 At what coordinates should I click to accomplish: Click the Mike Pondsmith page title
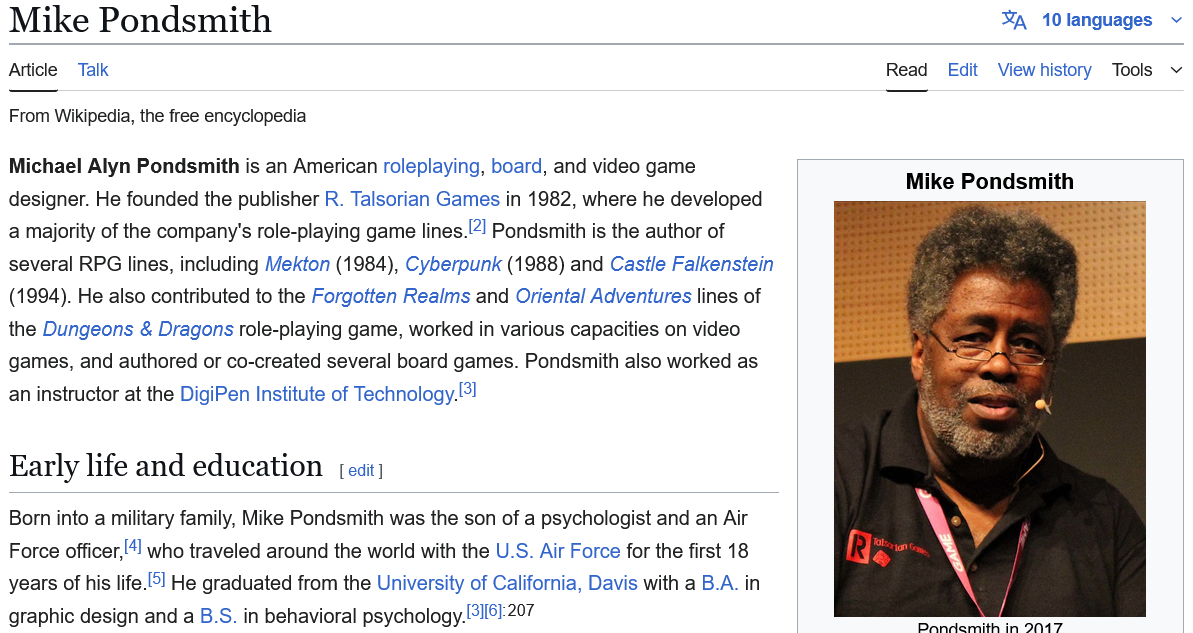(140, 20)
